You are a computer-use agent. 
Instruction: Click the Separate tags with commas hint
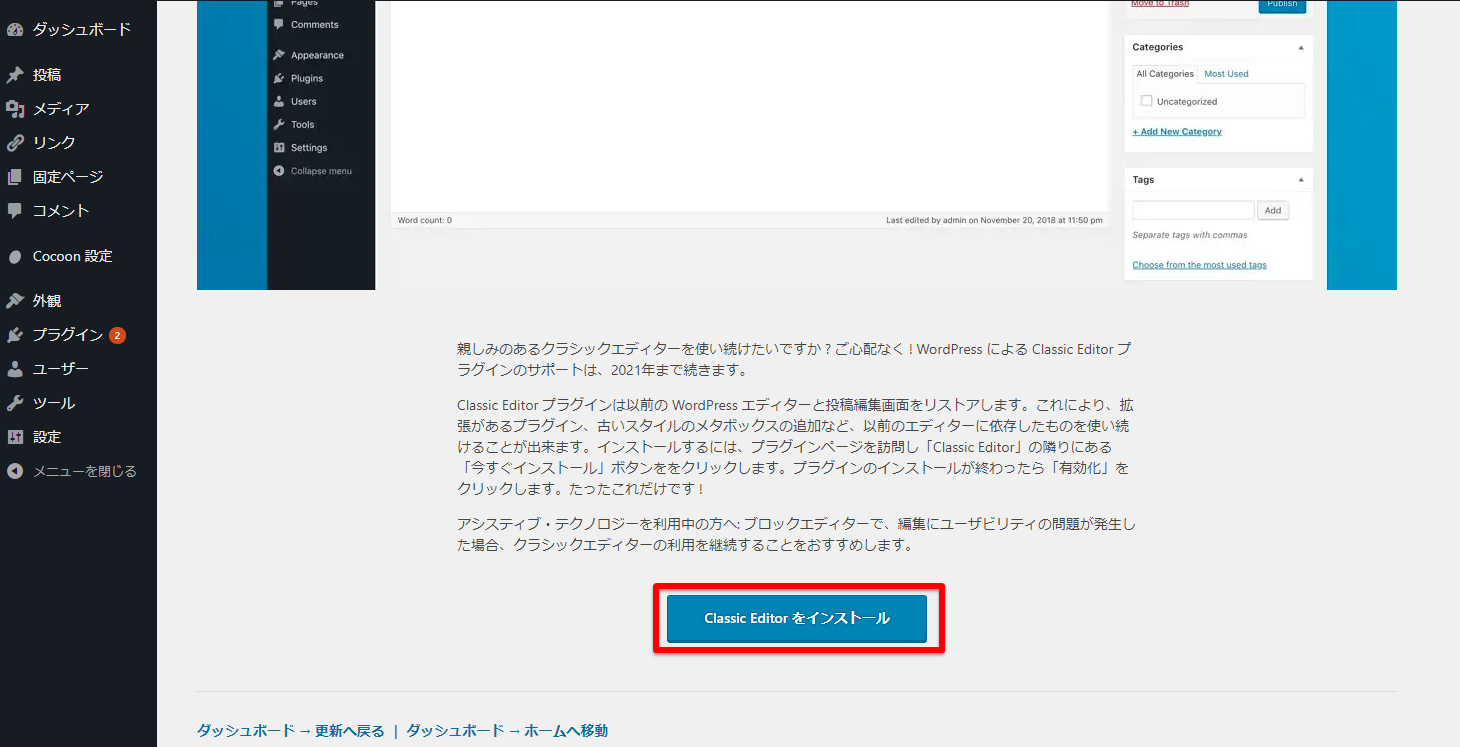[1190, 236]
